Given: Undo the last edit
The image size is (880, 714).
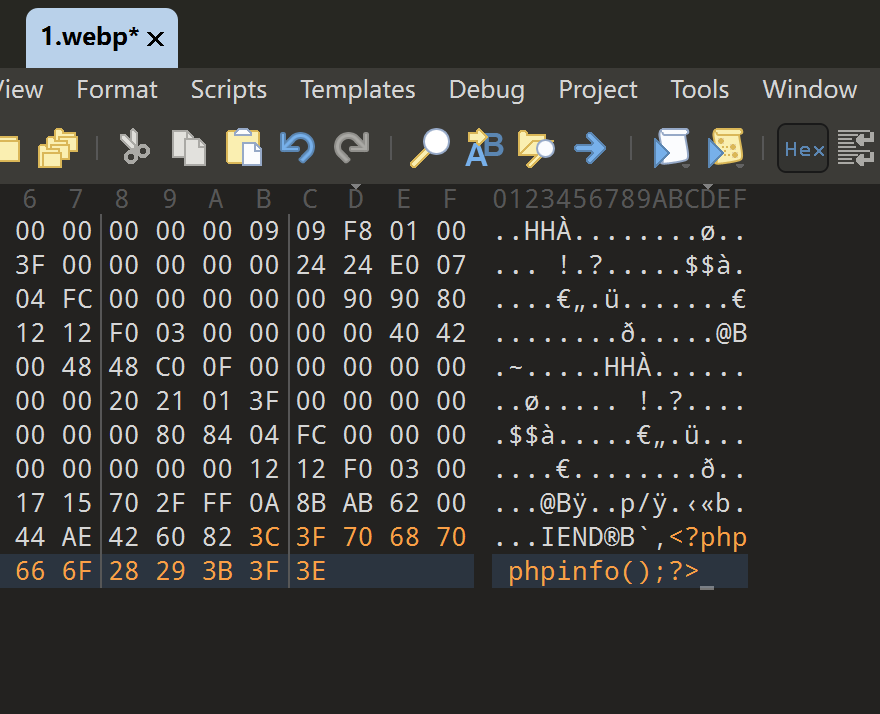Looking at the screenshot, I should pyautogui.click(x=297, y=148).
